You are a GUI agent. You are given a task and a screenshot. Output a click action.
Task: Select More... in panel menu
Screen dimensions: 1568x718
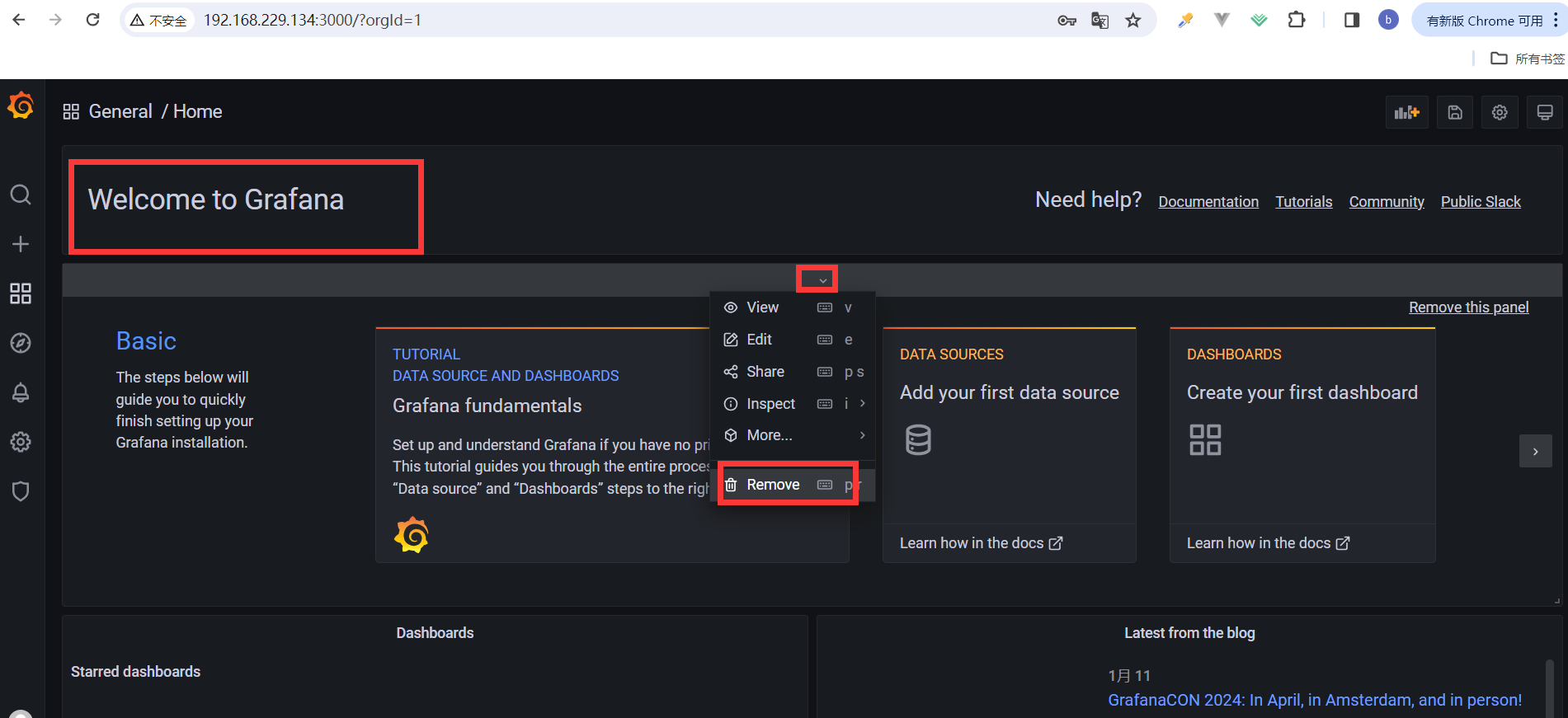coord(792,435)
